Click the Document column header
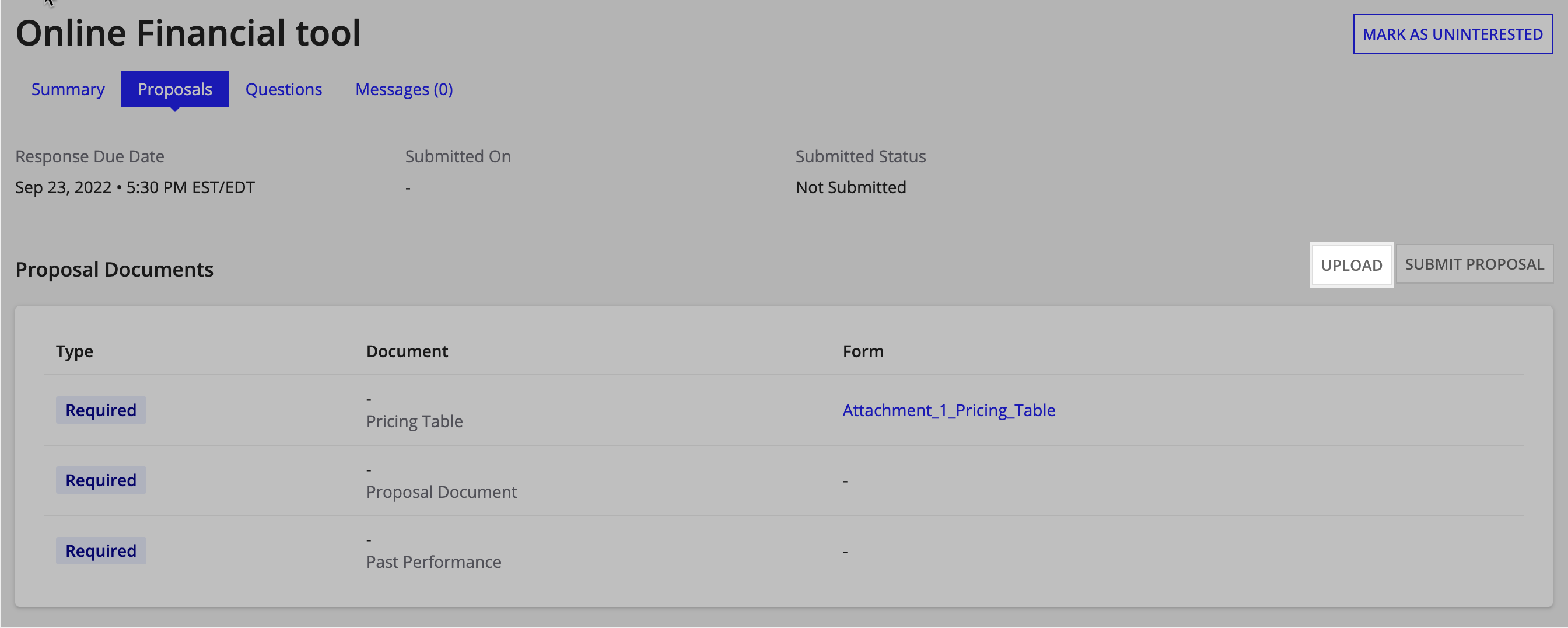Image resolution: width=1568 pixels, height=628 pixels. pyautogui.click(x=407, y=351)
